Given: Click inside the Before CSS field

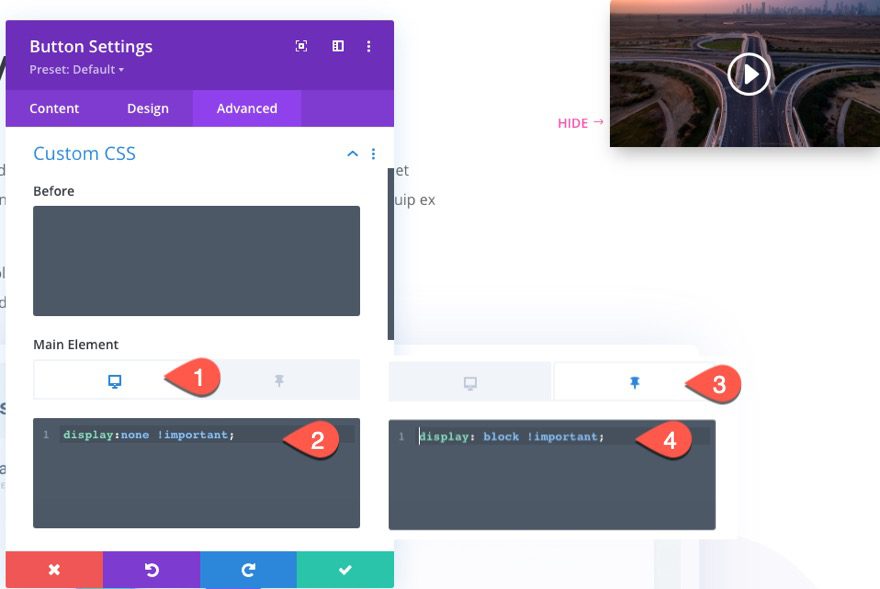Looking at the screenshot, I should coord(196,260).
